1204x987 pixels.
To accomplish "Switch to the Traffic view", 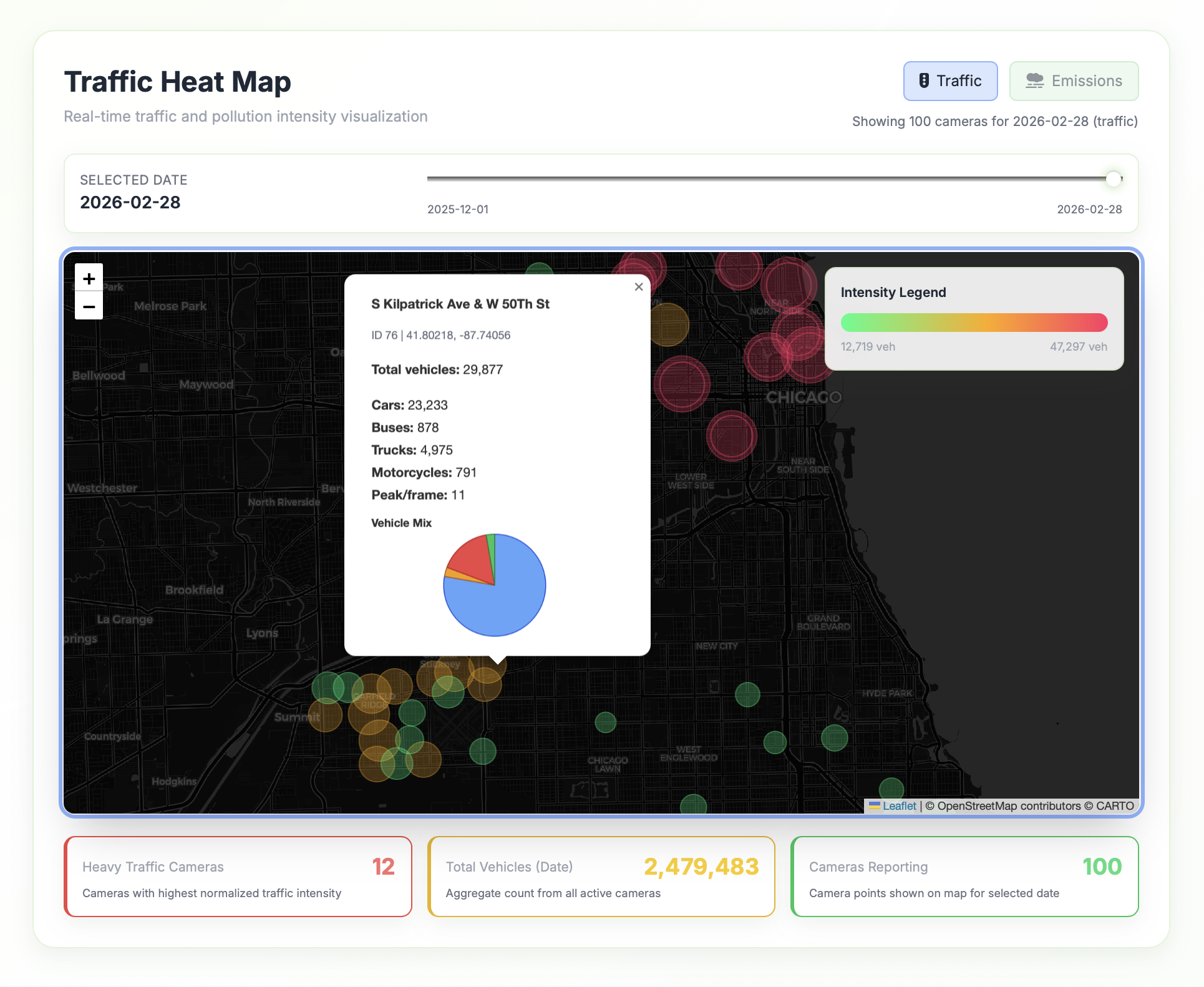I will [x=950, y=81].
